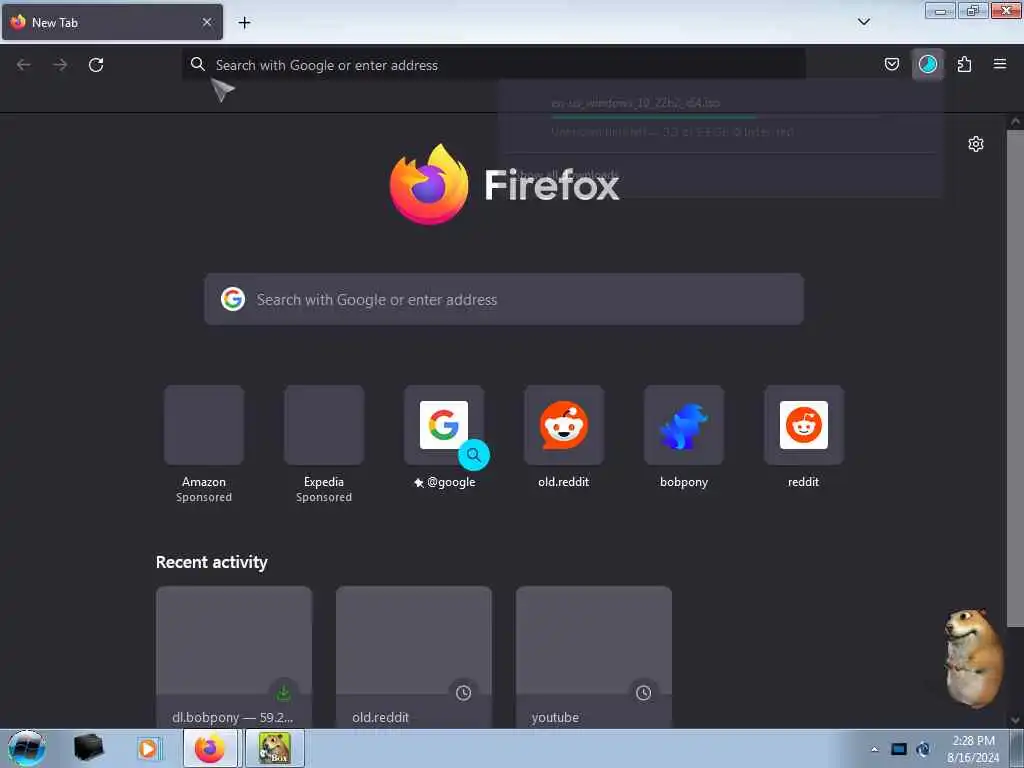Select the New Tab tab
This screenshot has height=768, width=1024.
pyautogui.click(x=112, y=22)
